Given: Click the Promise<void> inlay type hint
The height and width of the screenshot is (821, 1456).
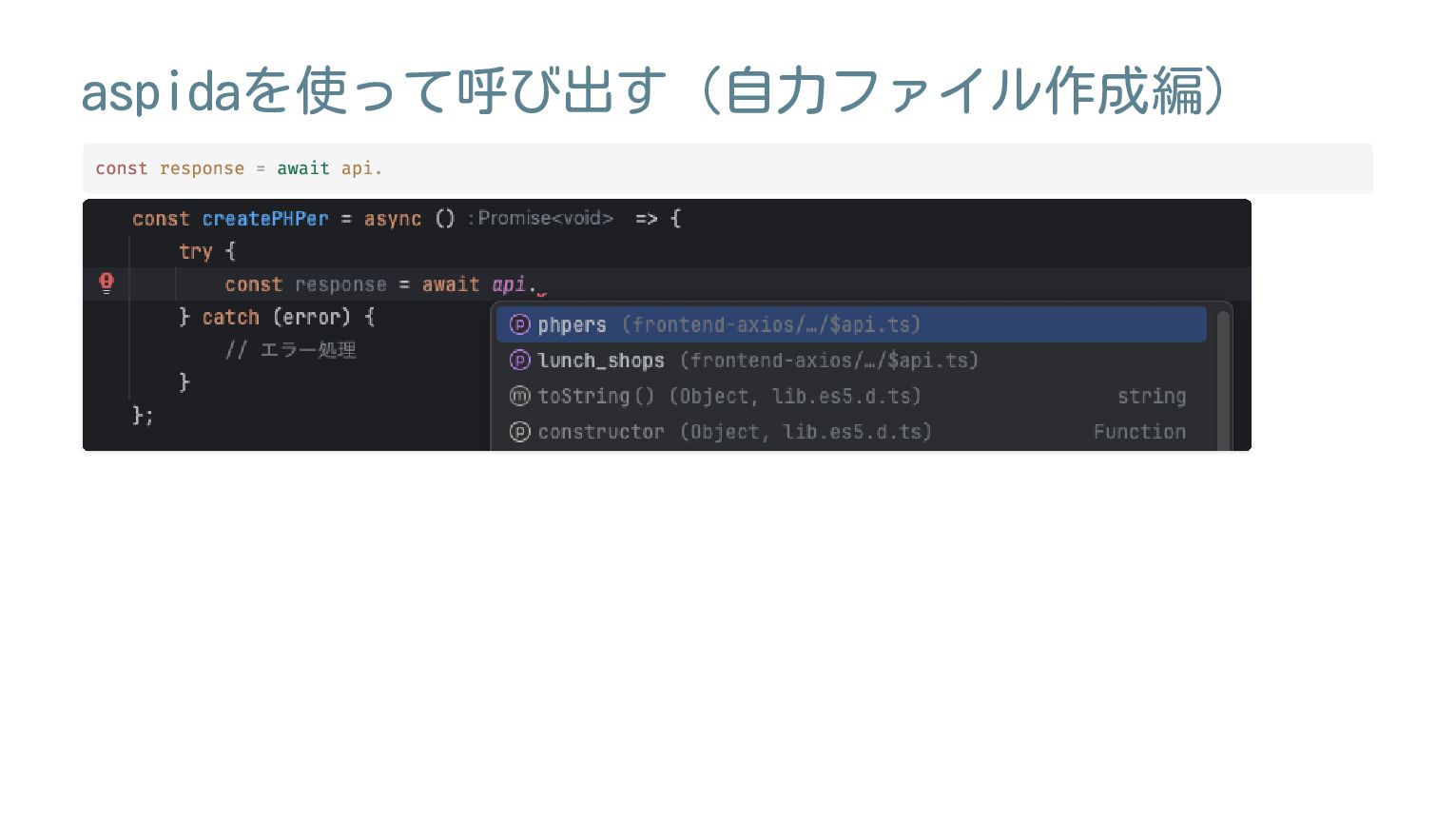Looking at the screenshot, I should 540,218.
